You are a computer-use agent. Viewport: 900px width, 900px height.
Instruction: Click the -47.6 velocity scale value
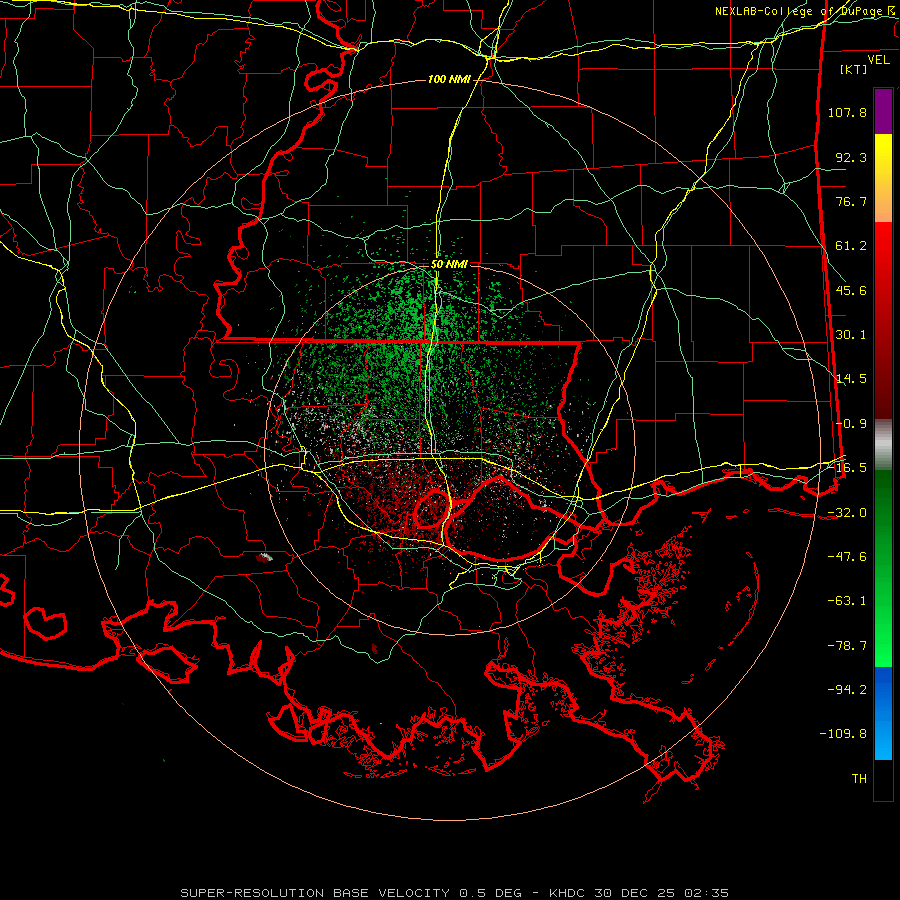click(847, 557)
